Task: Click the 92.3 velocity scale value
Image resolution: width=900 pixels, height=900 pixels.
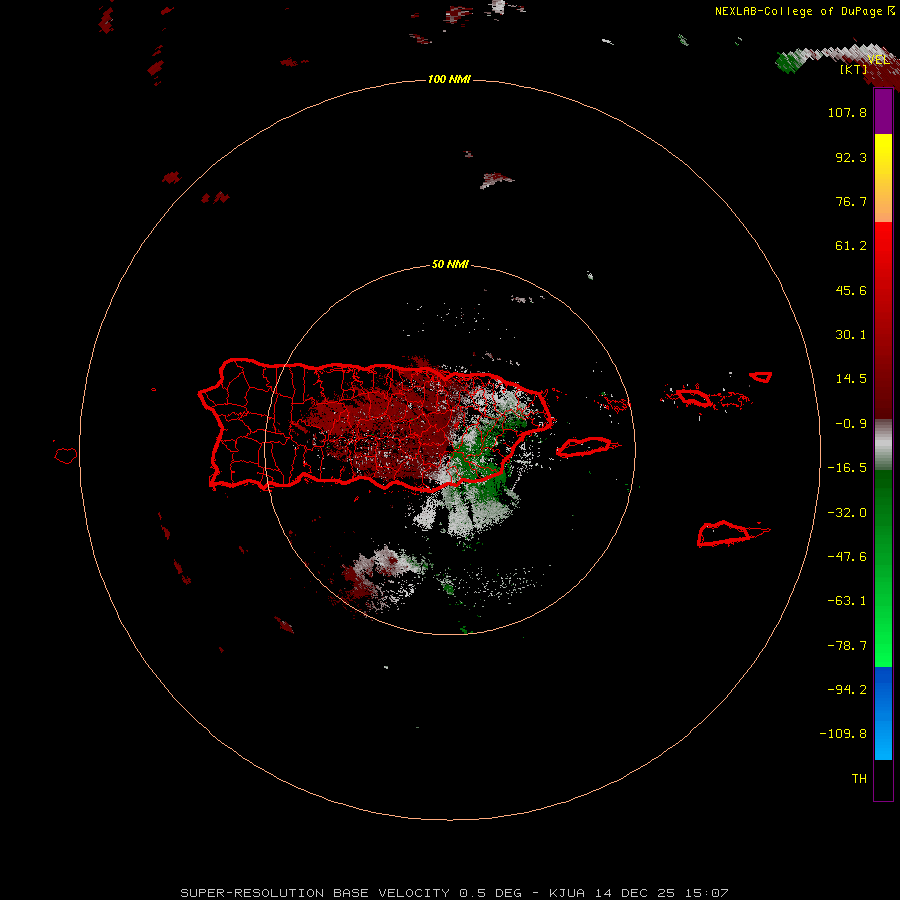Action: [x=851, y=157]
